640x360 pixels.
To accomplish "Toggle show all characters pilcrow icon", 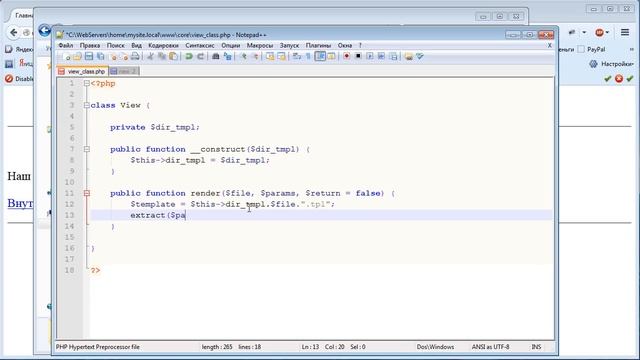I will tap(308, 56).
